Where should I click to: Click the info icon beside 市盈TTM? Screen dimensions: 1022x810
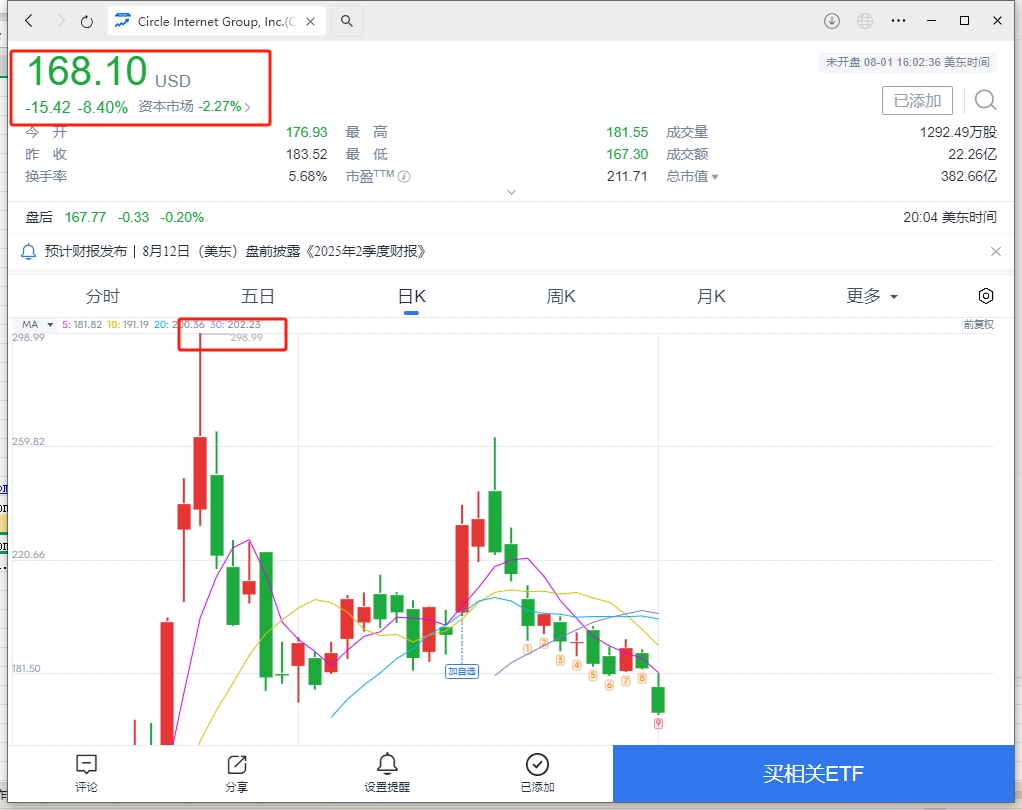404,177
